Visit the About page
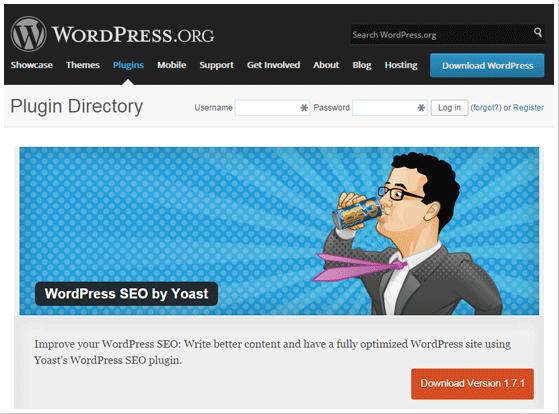This screenshot has height=414, width=559. [326, 65]
